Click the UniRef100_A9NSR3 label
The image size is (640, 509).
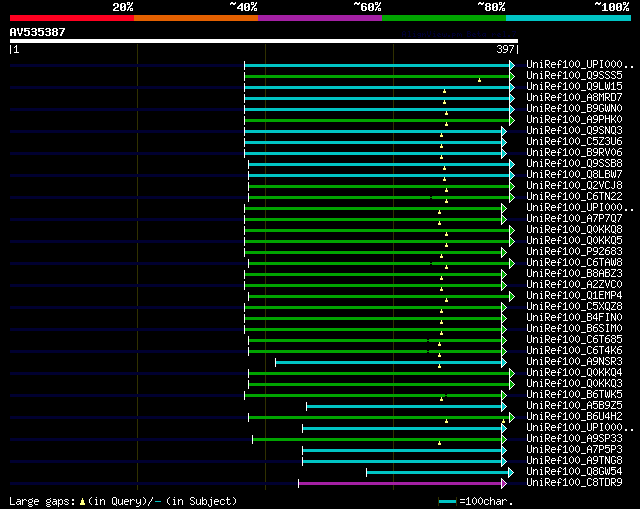point(574,362)
